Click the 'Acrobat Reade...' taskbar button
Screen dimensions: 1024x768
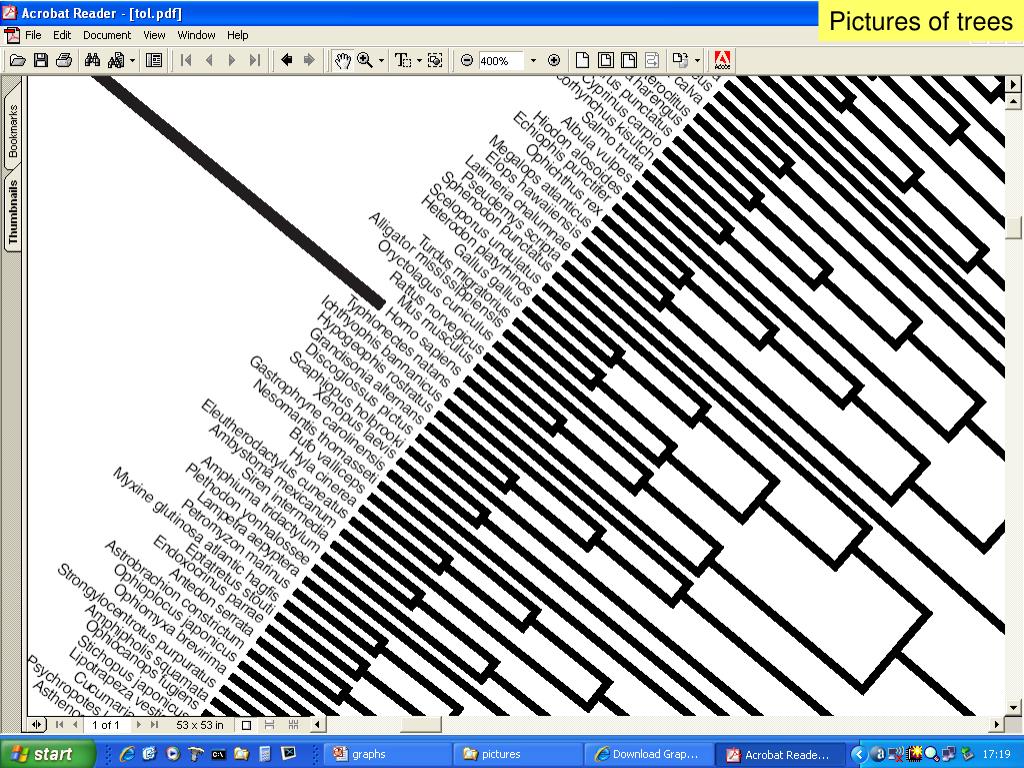(778, 754)
